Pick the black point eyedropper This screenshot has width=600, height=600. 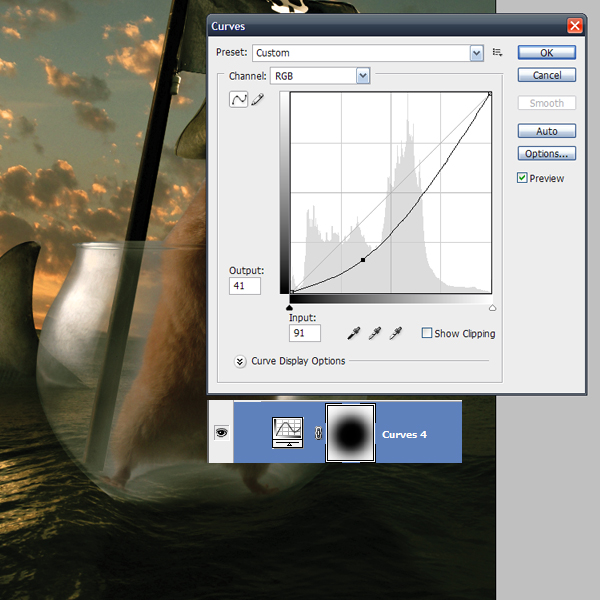point(352,333)
